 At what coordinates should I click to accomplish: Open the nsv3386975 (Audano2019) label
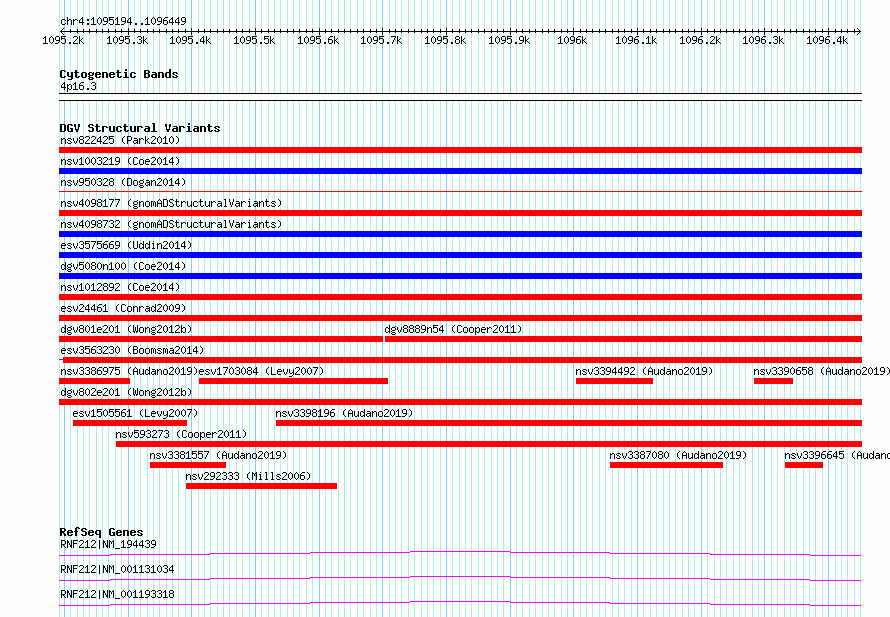pyautogui.click(x=129, y=371)
